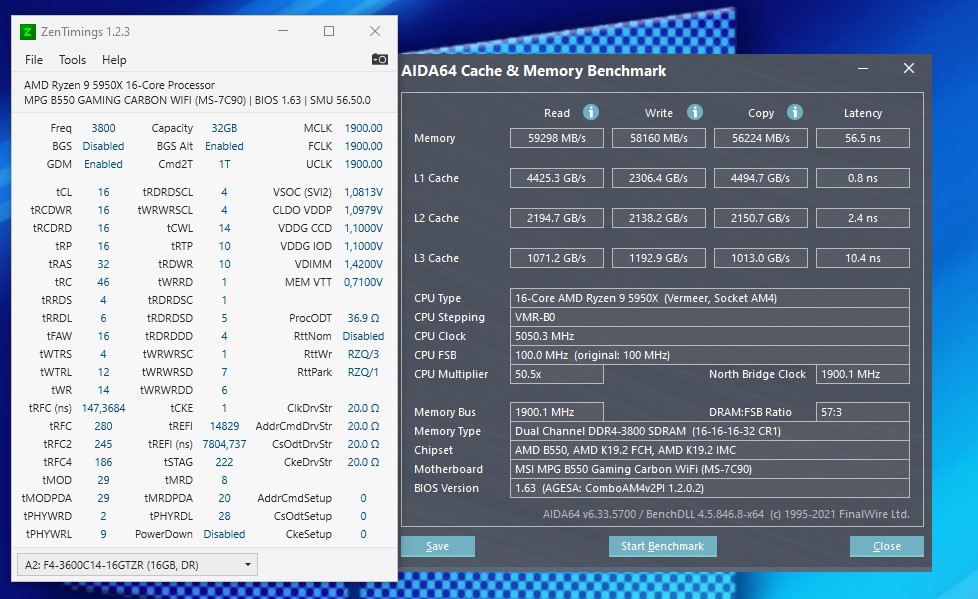Click the VDIMM value 1,4200V
This screenshot has height=599, width=978.
(x=364, y=264)
